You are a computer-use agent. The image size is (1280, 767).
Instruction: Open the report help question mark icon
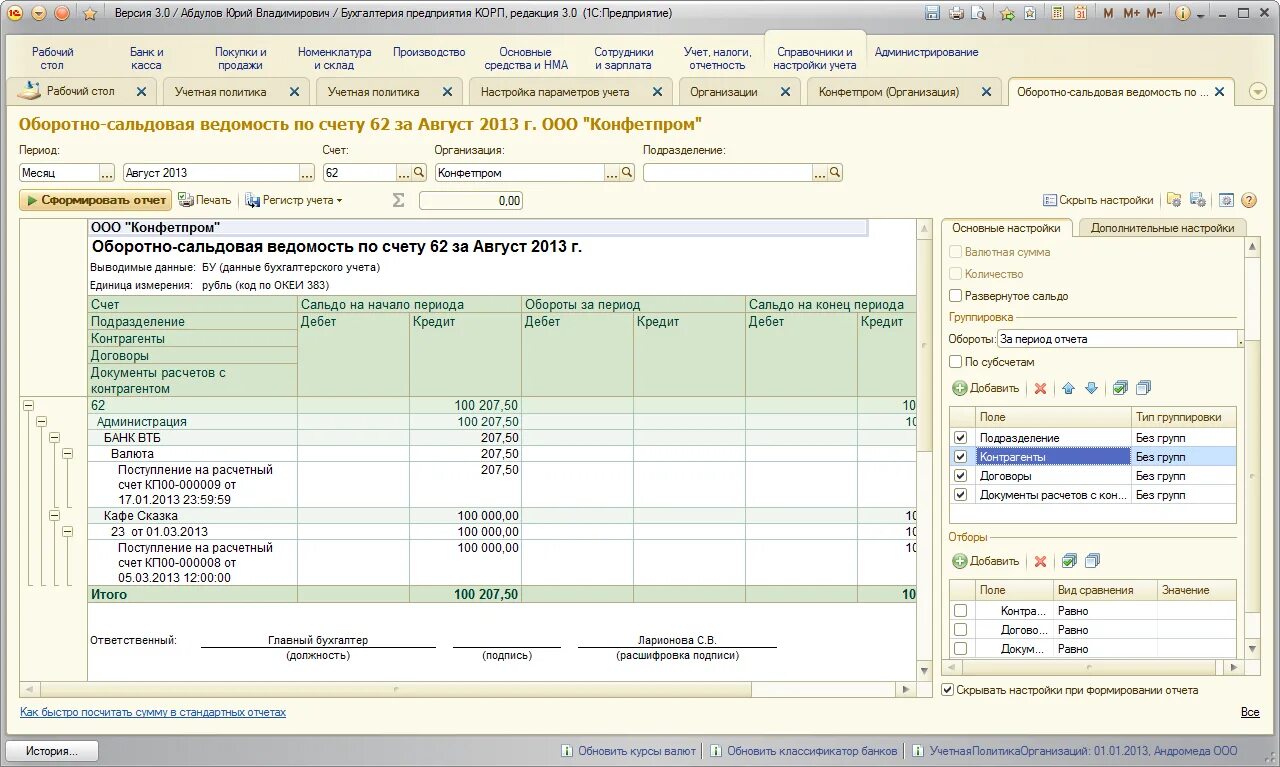pos(1249,200)
